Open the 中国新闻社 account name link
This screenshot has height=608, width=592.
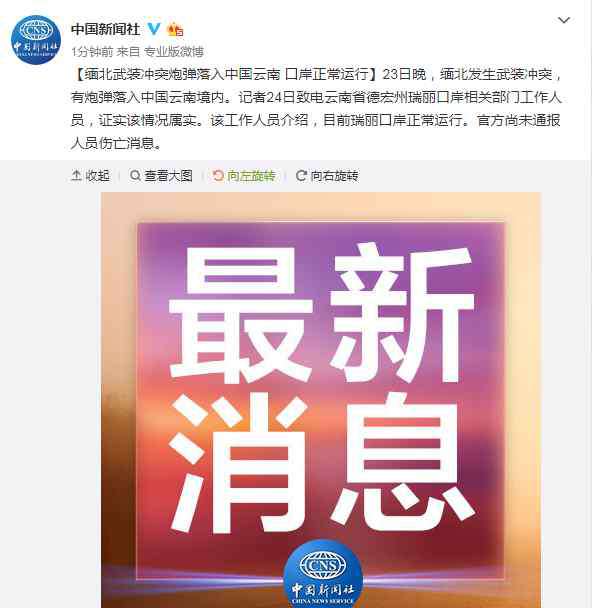[105, 29]
